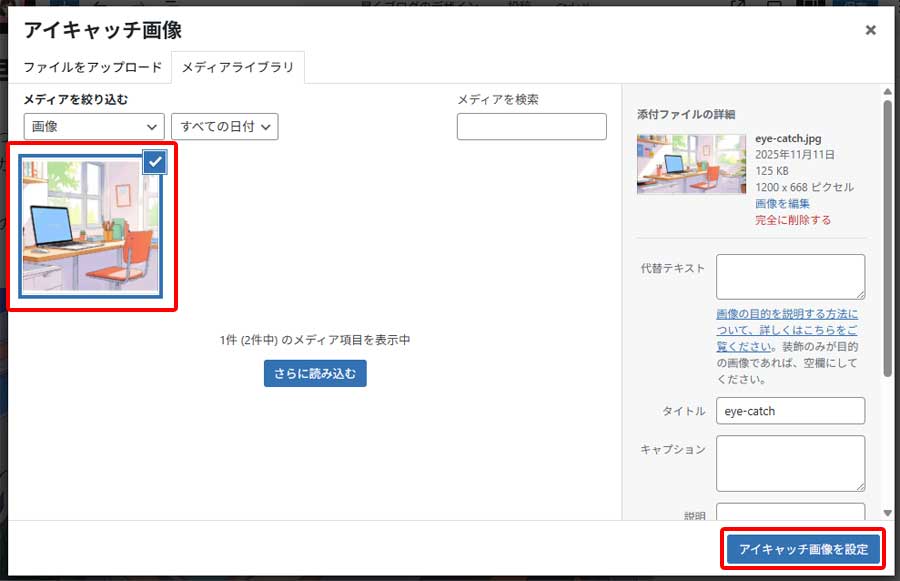Switch to the メディアライブラリ tab

(235, 69)
